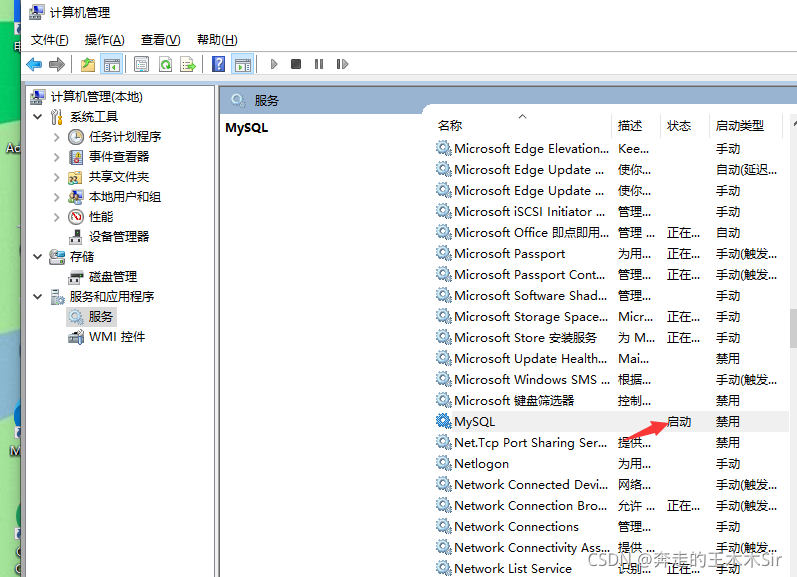Click the Restart Service button

pyautogui.click(x=342, y=64)
